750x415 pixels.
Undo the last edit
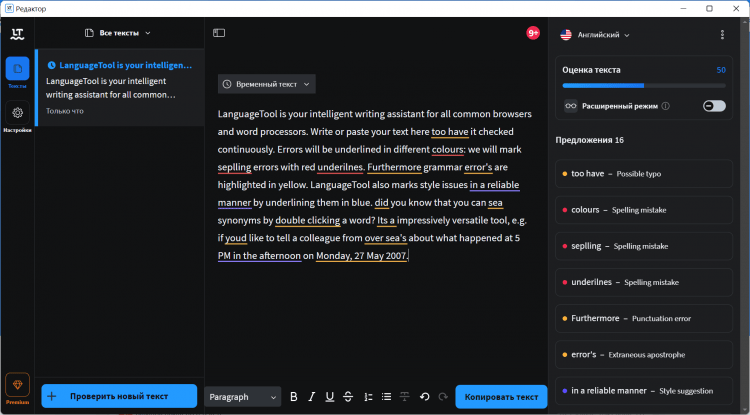point(424,397)
